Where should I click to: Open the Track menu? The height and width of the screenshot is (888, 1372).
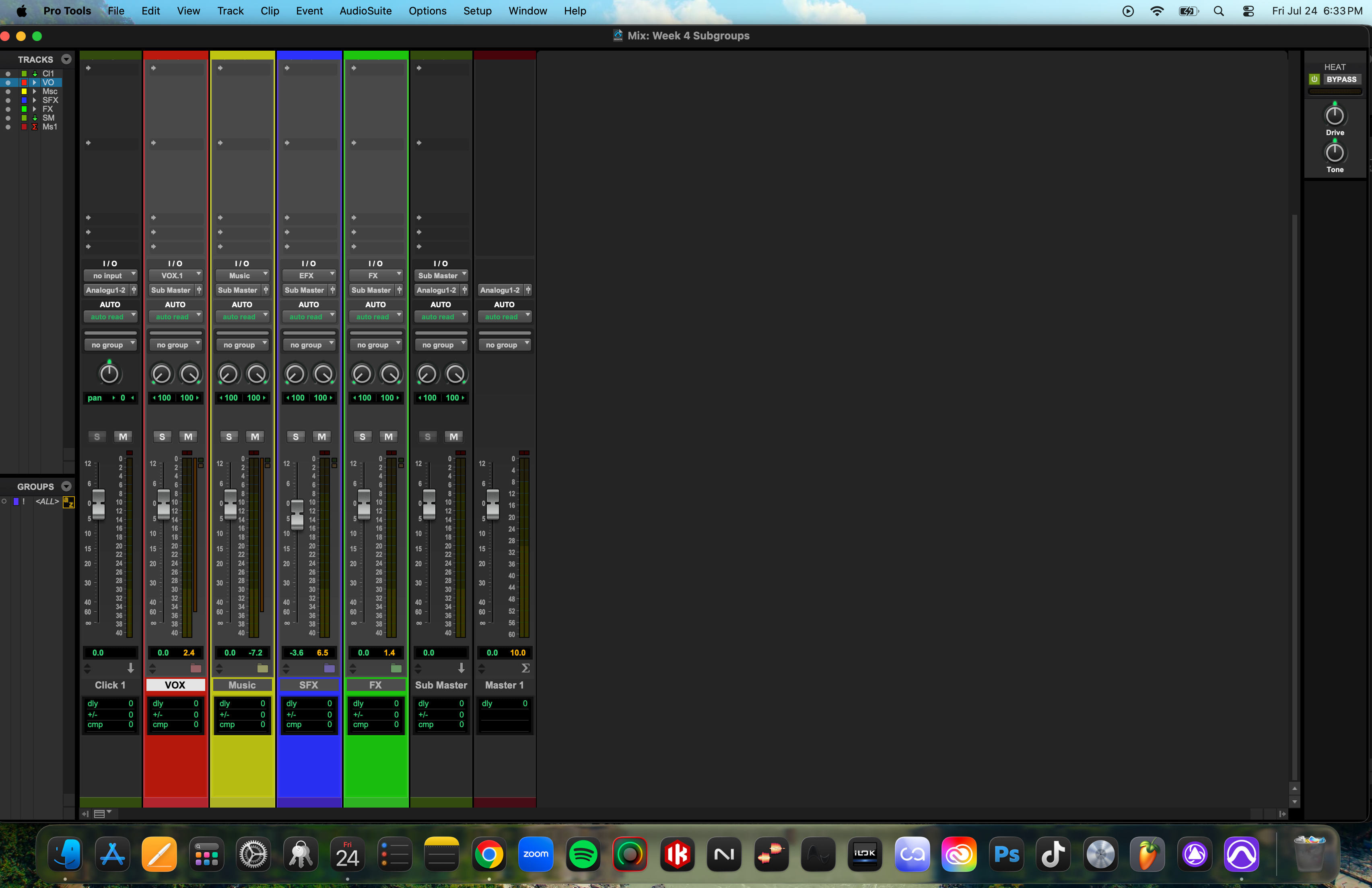231,11
